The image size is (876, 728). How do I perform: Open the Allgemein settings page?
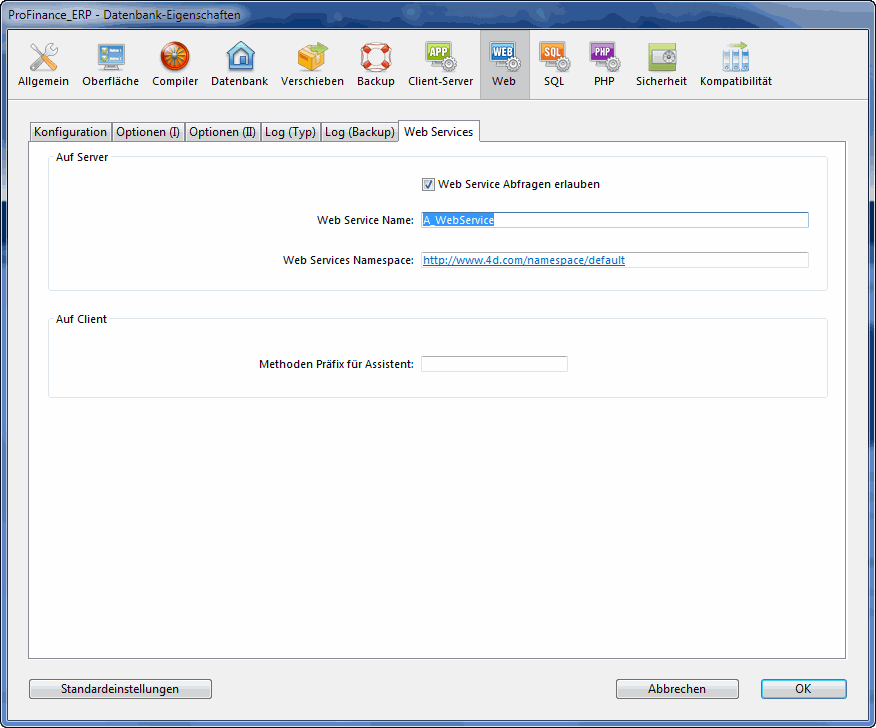pos(43,64)
